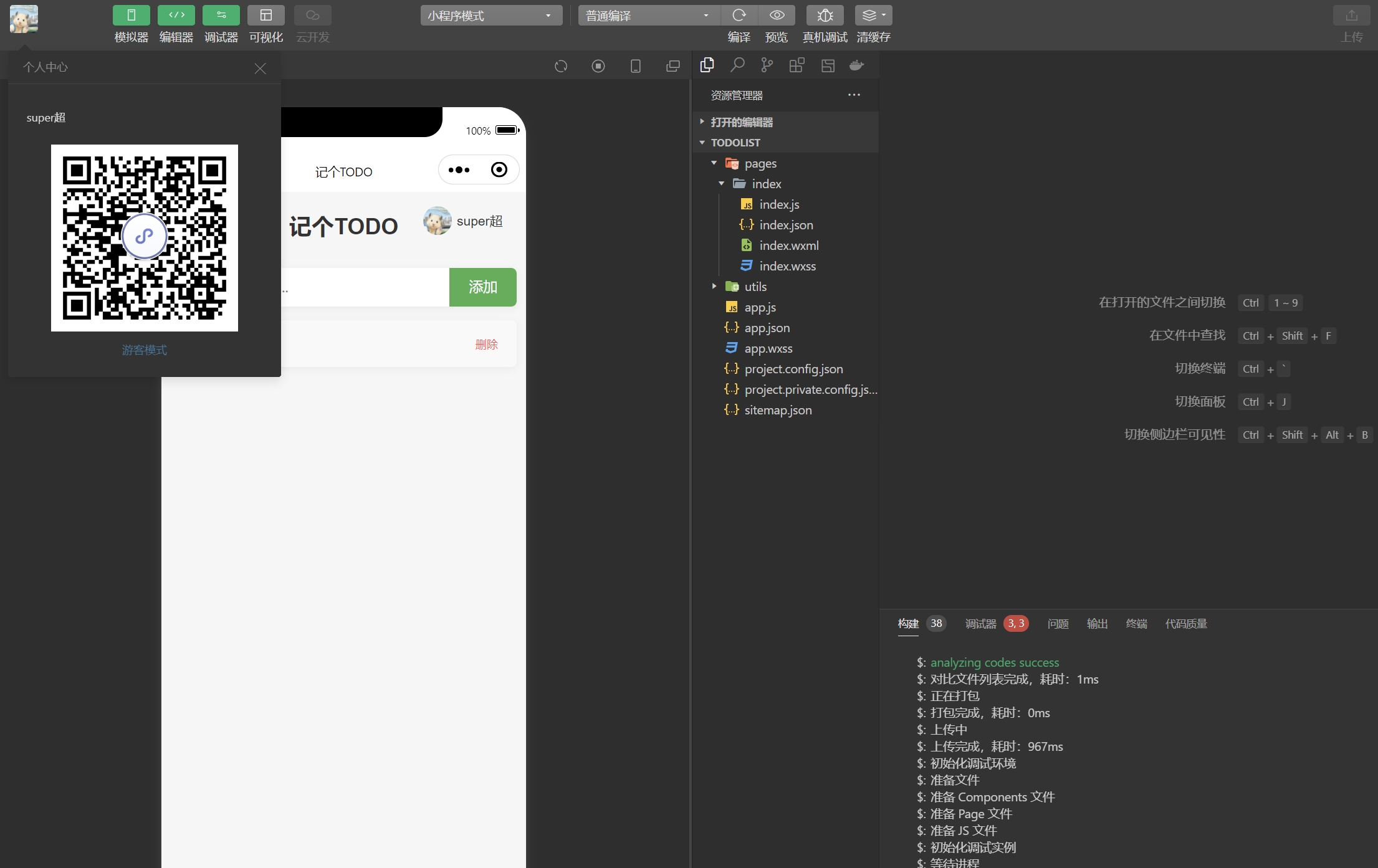The width and height of the screenshot is (1378, 868).
Task: Click the 游客模式 link
Action: tap(144, 350)
